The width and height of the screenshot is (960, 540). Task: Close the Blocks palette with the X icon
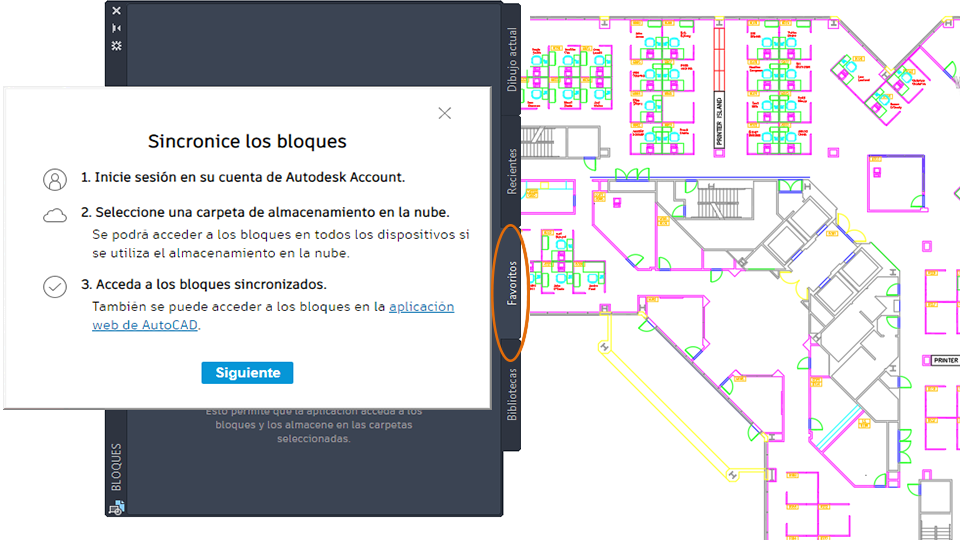(x=116, y=10)
